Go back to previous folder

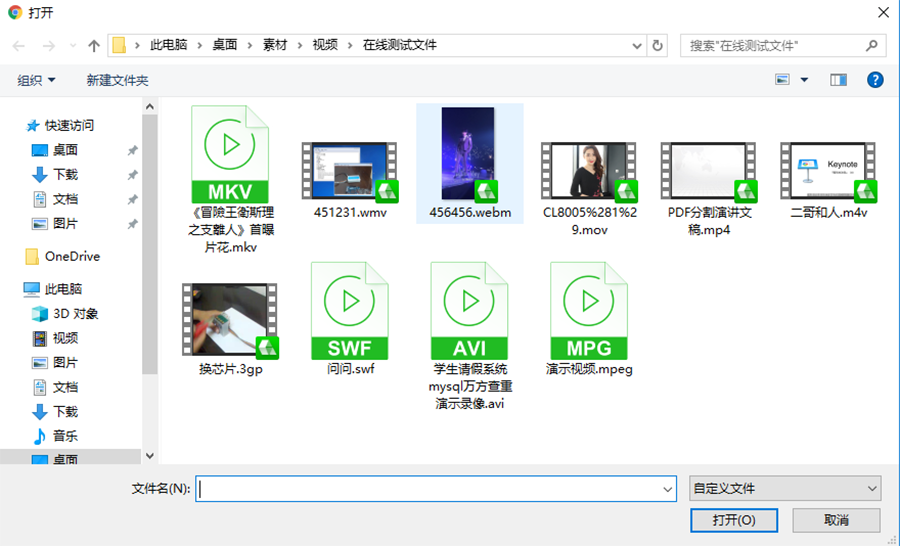19,45
